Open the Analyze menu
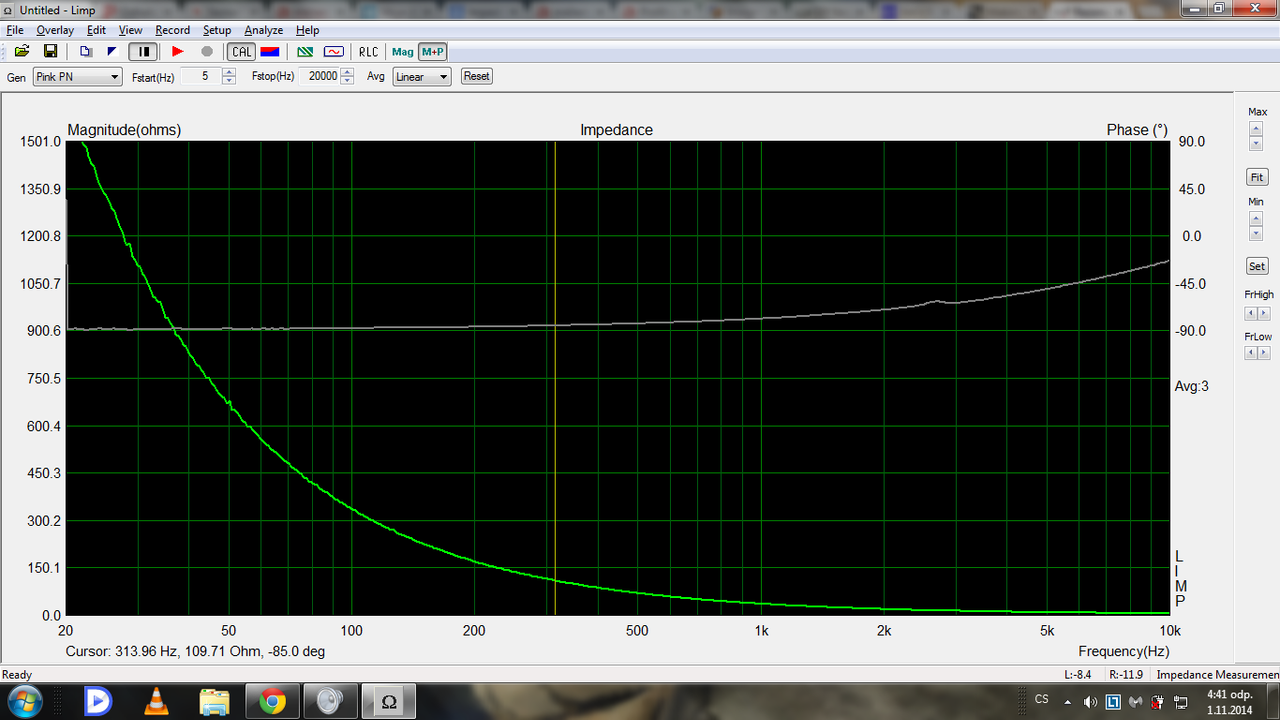This screenshot has height=720, width=1280. 264,30
